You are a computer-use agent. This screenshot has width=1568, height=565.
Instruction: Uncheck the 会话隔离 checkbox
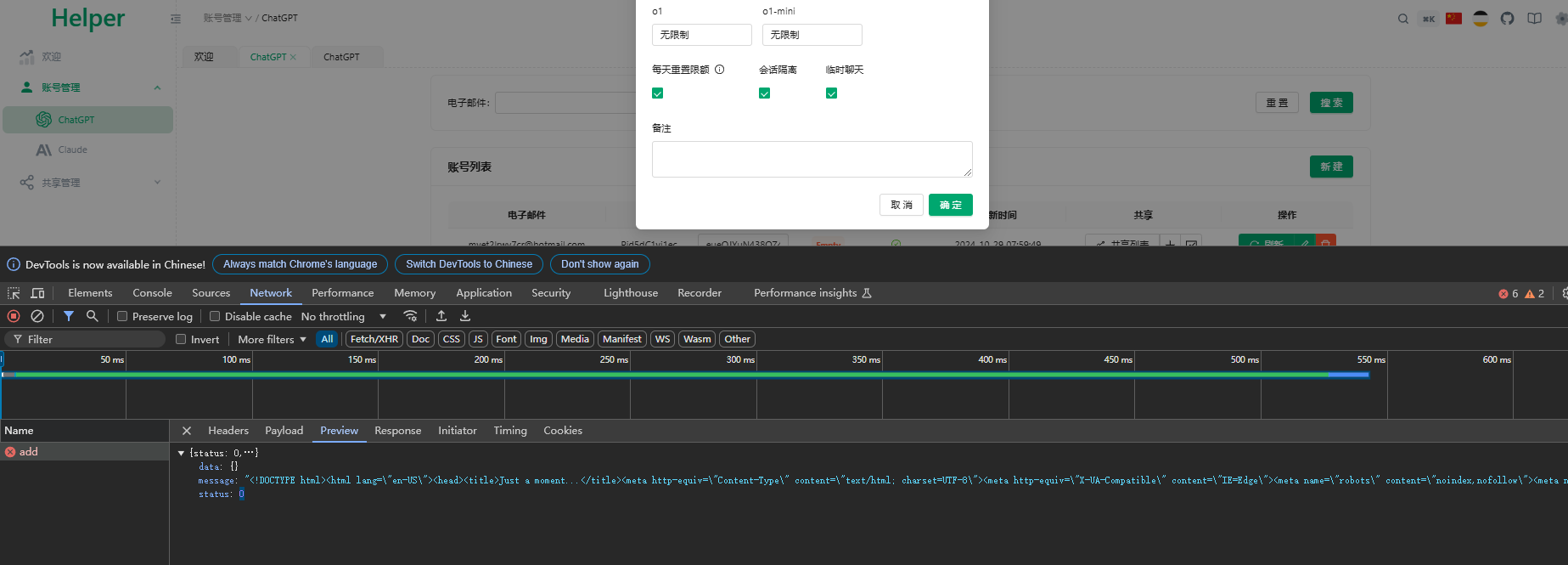[764, 93]
